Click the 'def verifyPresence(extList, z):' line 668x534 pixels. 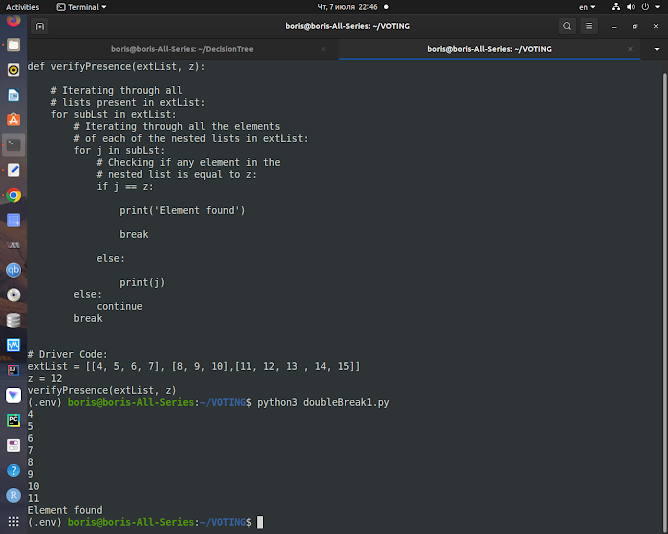pyautogui.click(x=116, y=66)
